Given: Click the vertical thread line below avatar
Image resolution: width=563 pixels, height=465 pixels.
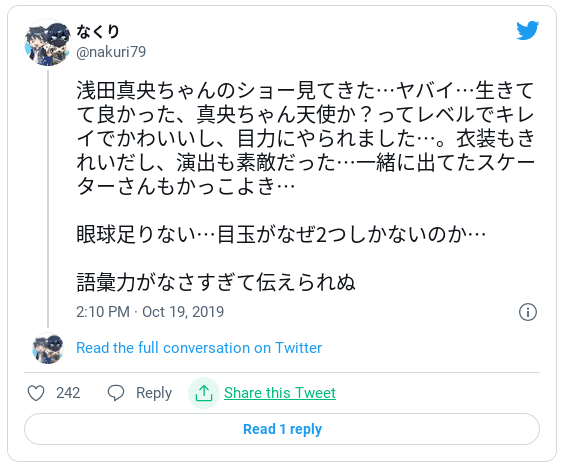Looking at the screenshot, I should [48, 199].
